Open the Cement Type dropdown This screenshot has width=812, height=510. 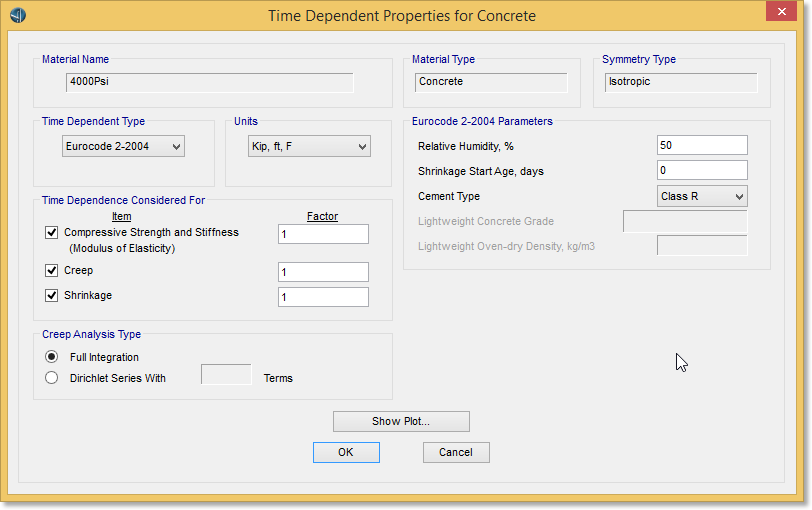pyautogui.click(x=702, y=196)
